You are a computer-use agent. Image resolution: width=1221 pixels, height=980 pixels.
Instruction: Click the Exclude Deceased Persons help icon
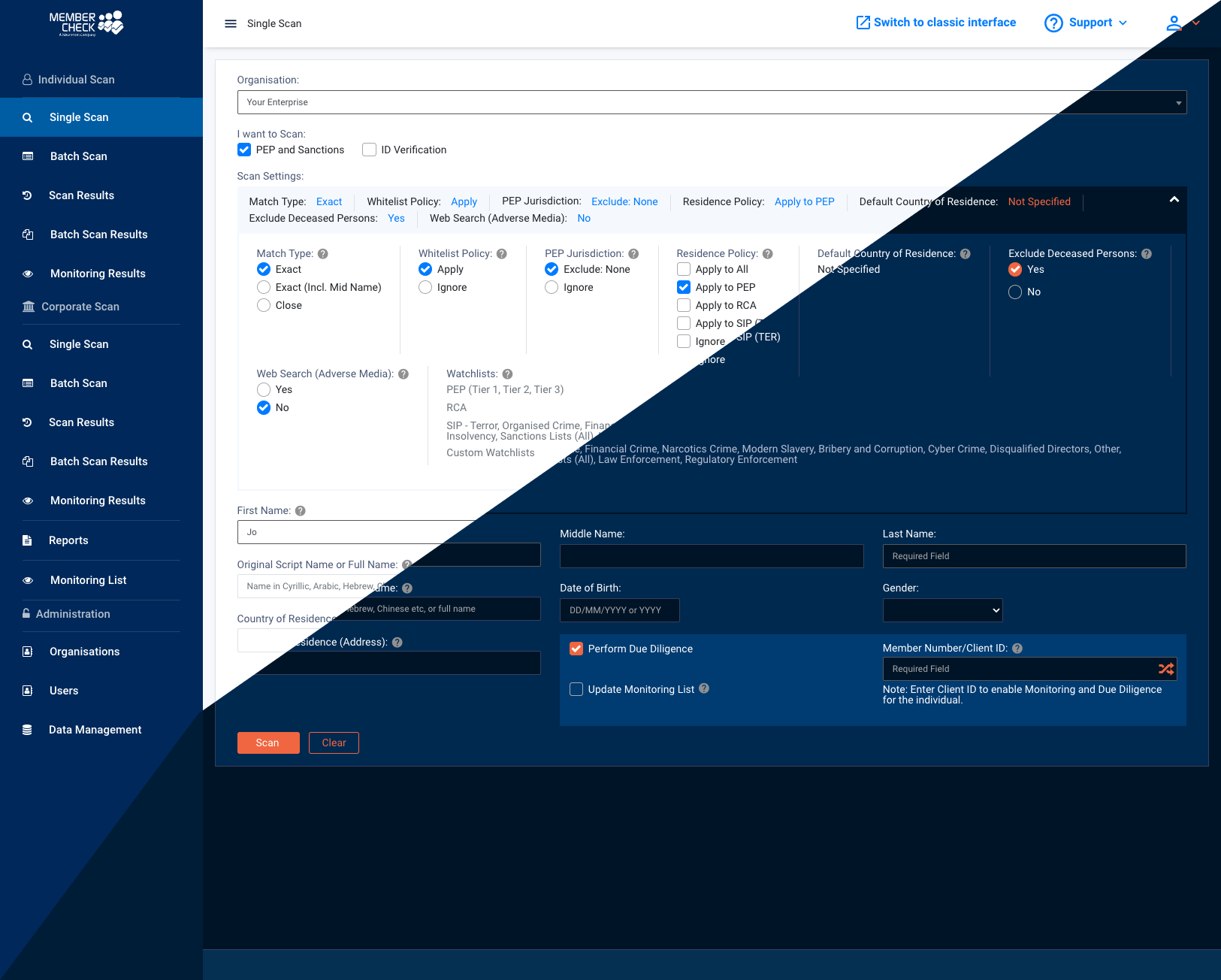click(1147, 254)
